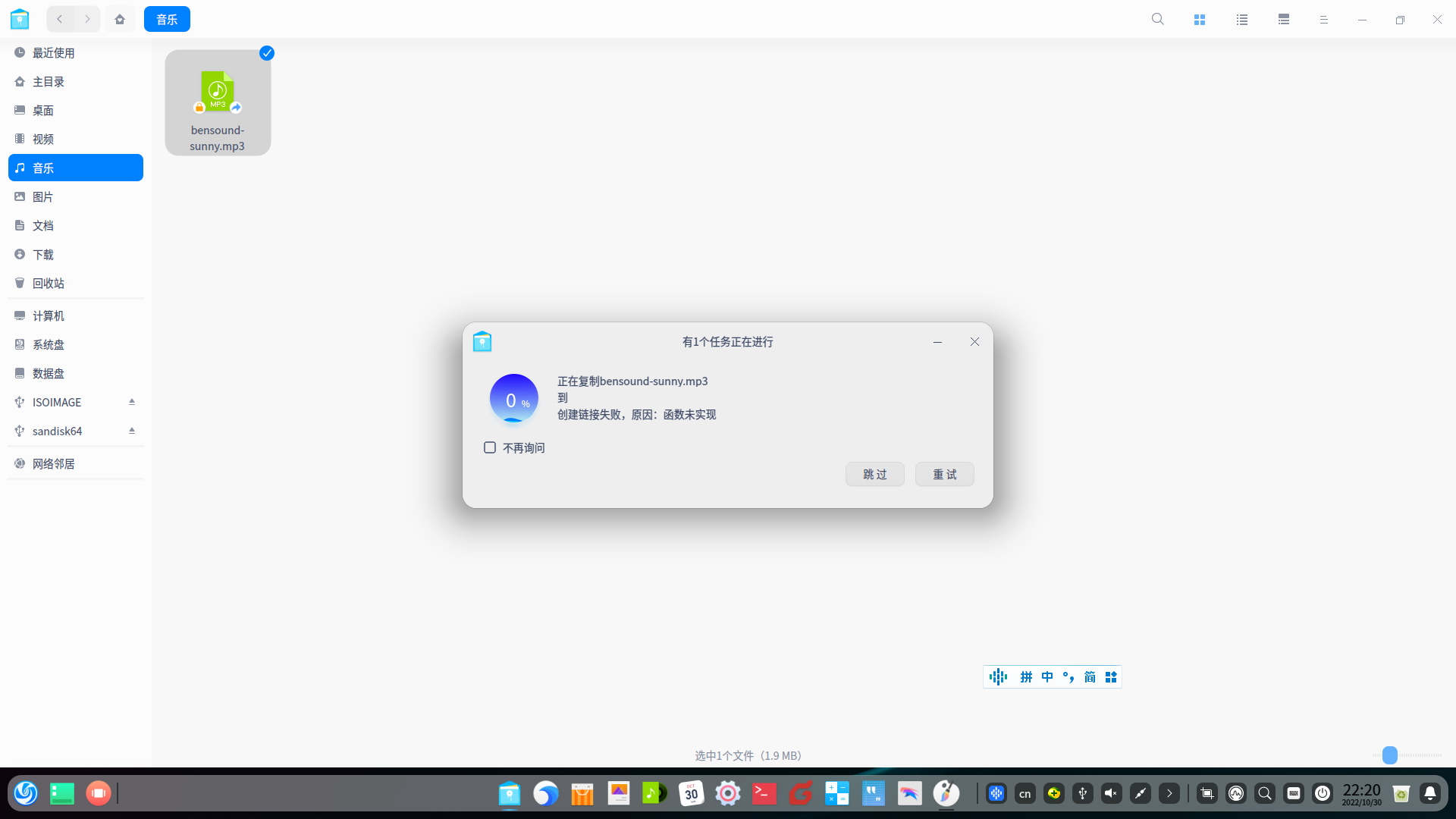Screen dimensions: 1456x819
Task: Switch to detailed content view
Action: pos(1283,19)
